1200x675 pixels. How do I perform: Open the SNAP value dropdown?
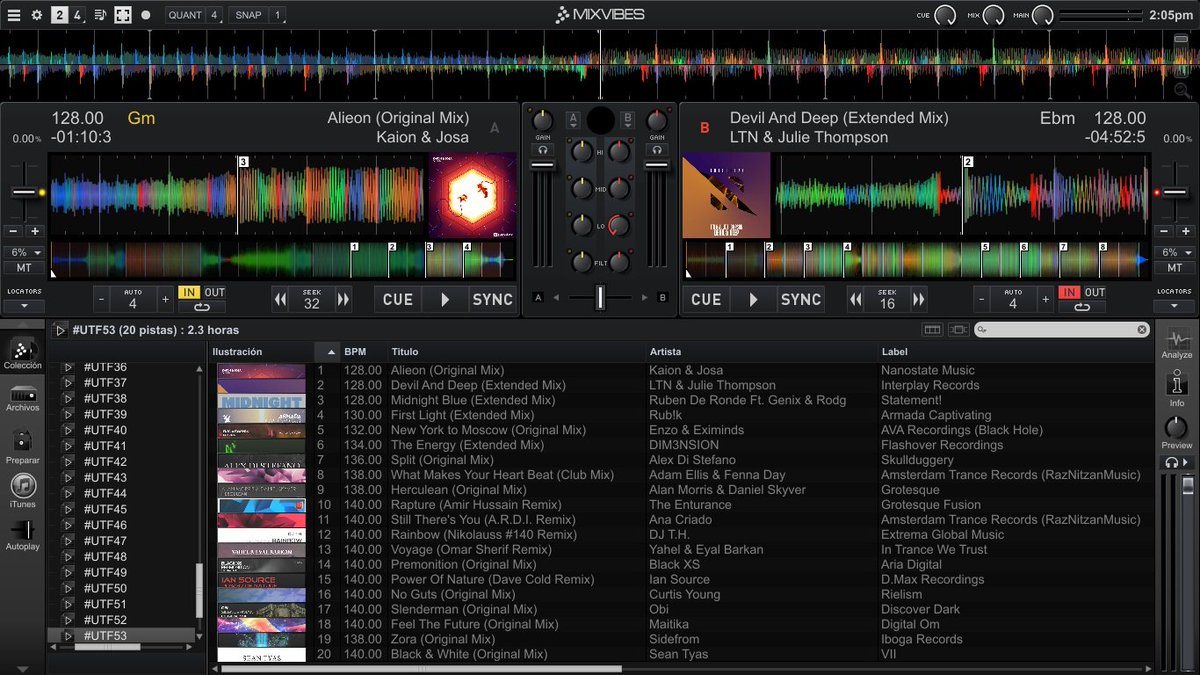277,15
